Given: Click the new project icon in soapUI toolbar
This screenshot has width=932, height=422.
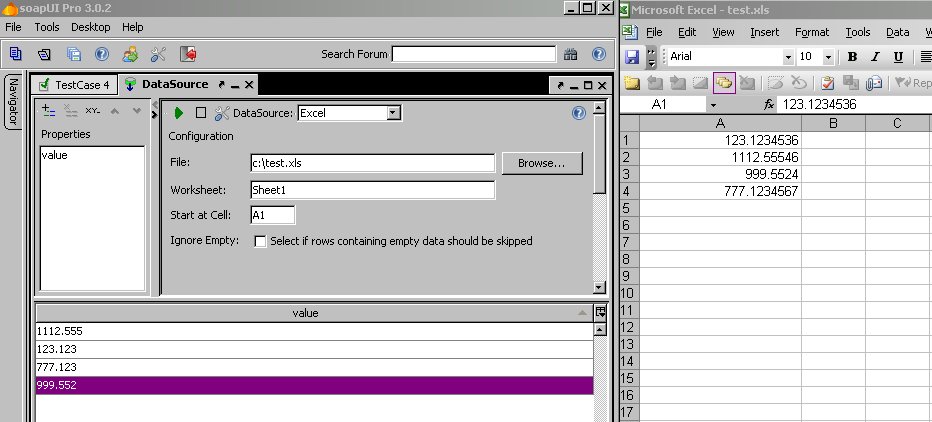Looking at the screenshot, I should pyautogui.click(x=15, y=54).
